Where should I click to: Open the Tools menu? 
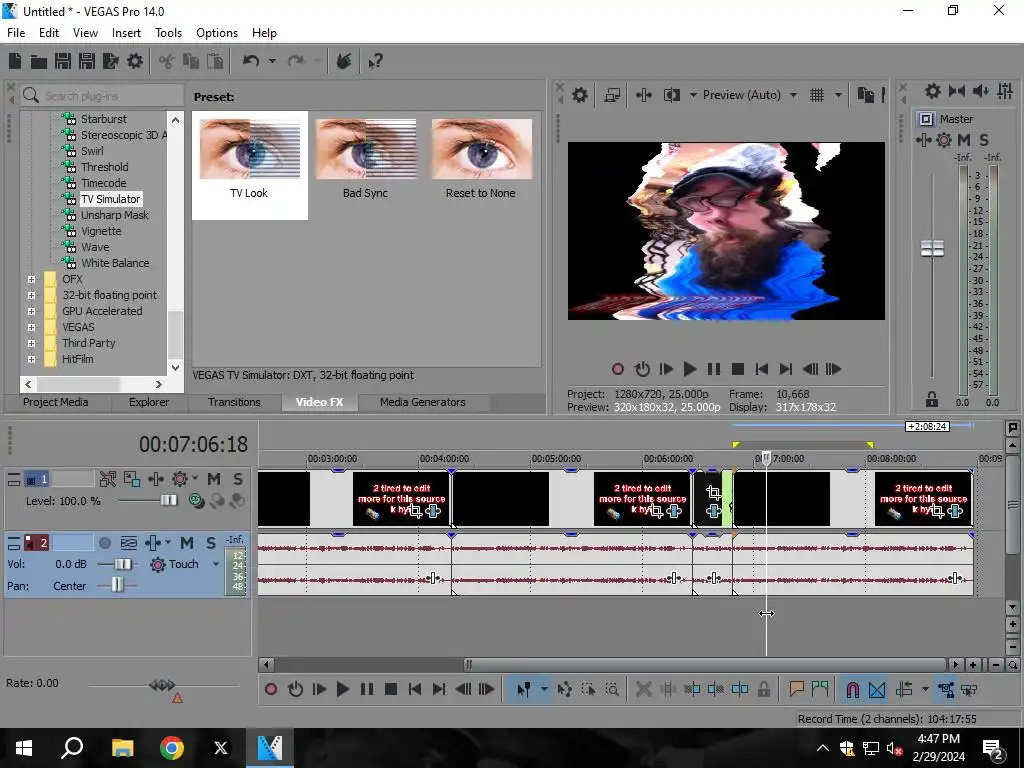[x=168, y=33]
